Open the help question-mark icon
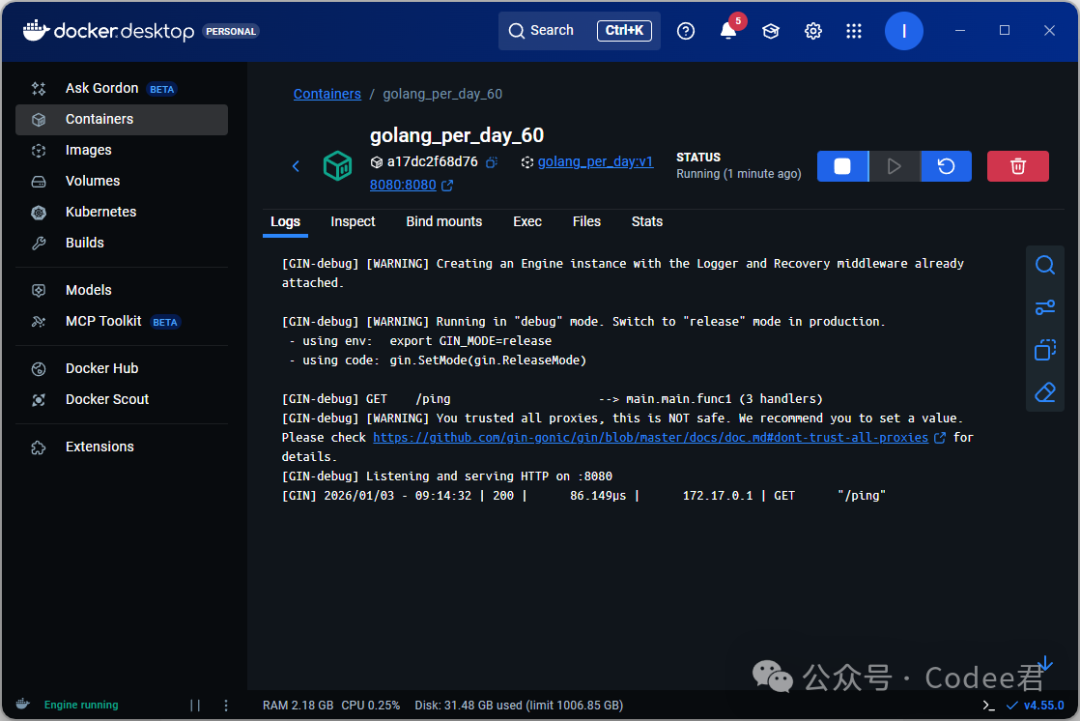The image size is (1080, 721). tap(685, 31)
